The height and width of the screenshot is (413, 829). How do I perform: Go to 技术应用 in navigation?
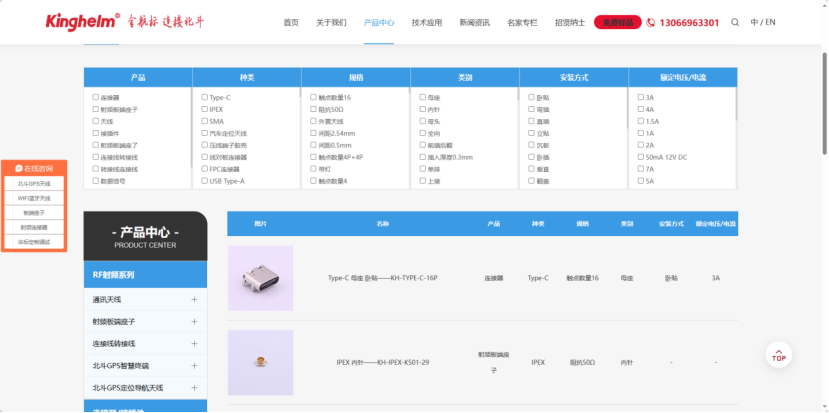tap(427, 23)
